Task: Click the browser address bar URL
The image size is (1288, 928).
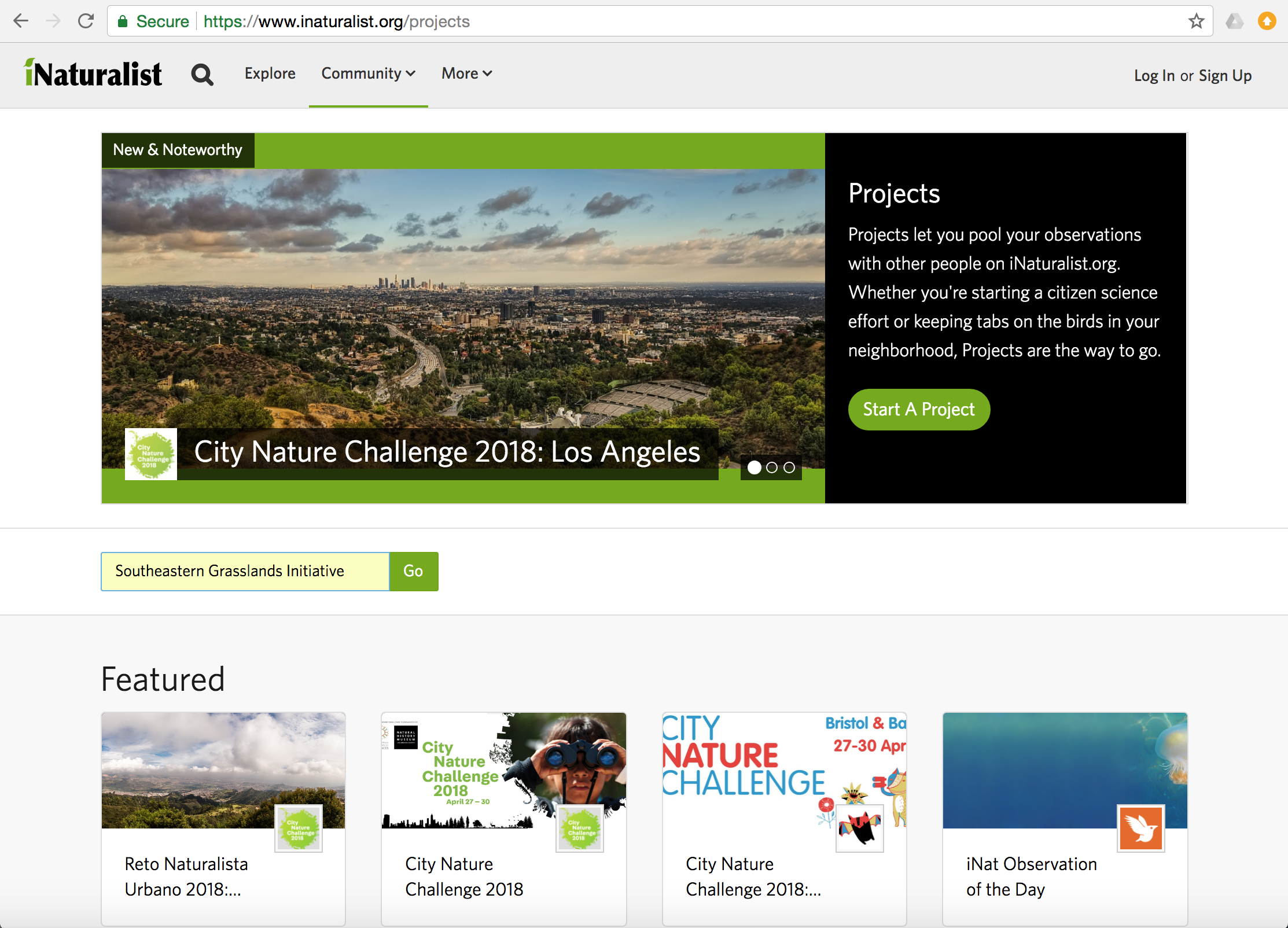Action: (336, 21)
